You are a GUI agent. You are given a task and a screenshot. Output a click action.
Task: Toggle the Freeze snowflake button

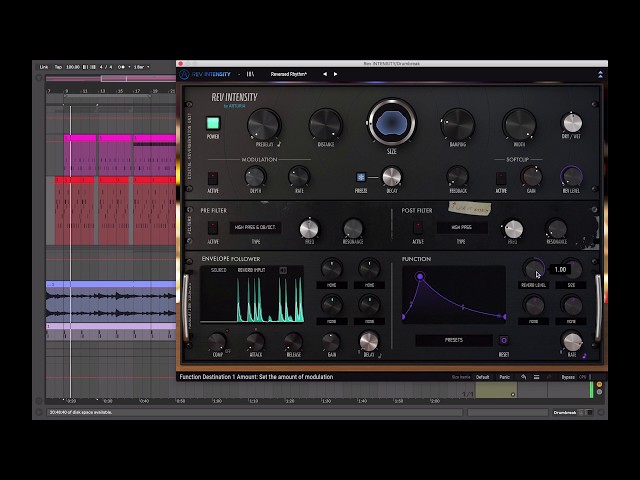361,177
